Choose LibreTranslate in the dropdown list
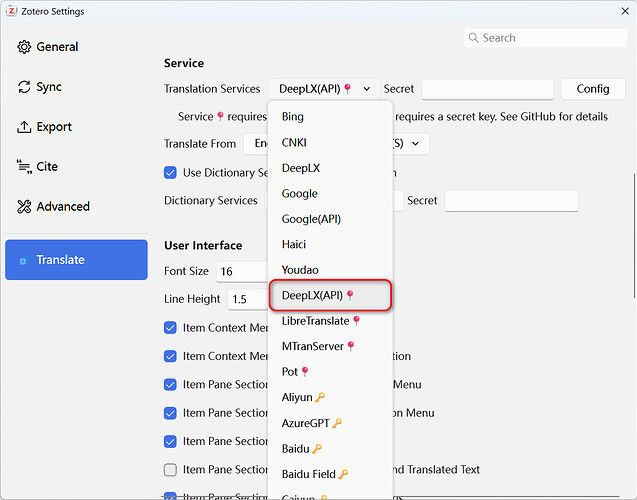This screenshot has width=637, height=500. pos(316,321)
